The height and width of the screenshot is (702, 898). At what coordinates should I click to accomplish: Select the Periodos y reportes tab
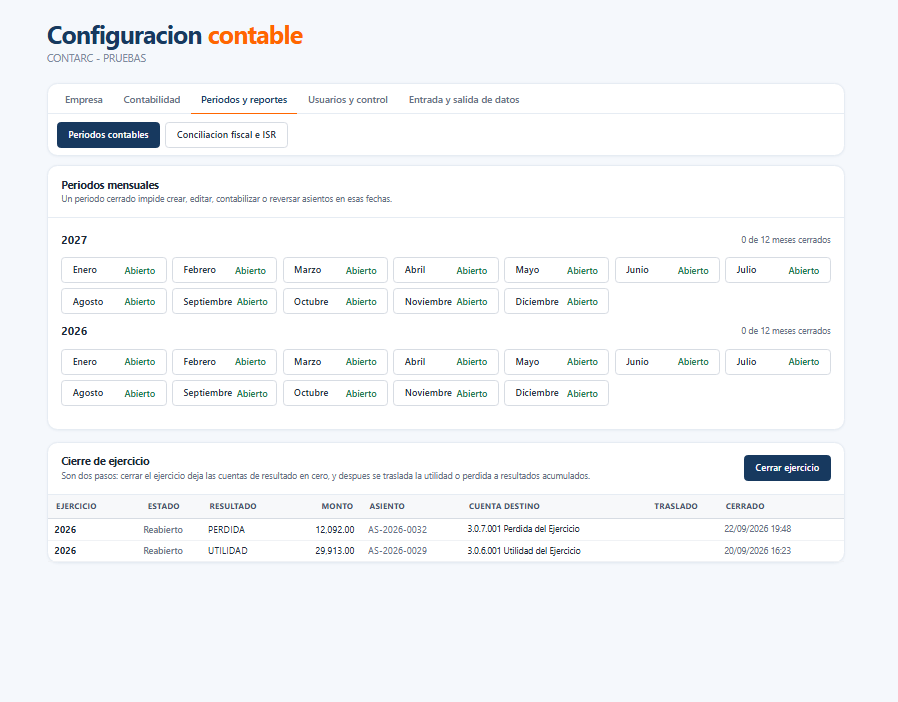point(244,100)
